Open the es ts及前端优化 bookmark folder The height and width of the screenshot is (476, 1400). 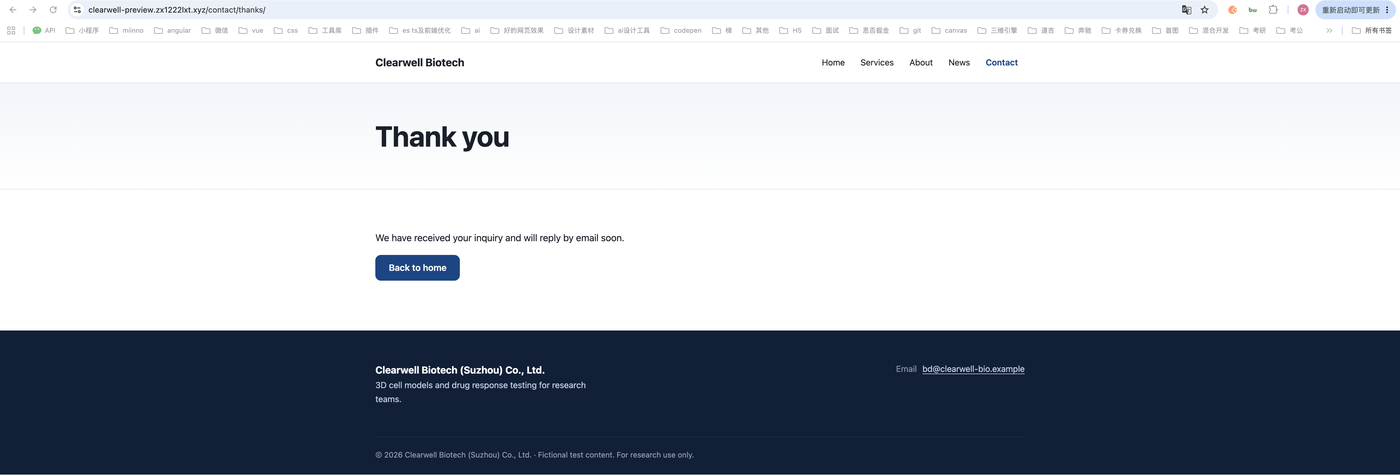click(420, 30)
